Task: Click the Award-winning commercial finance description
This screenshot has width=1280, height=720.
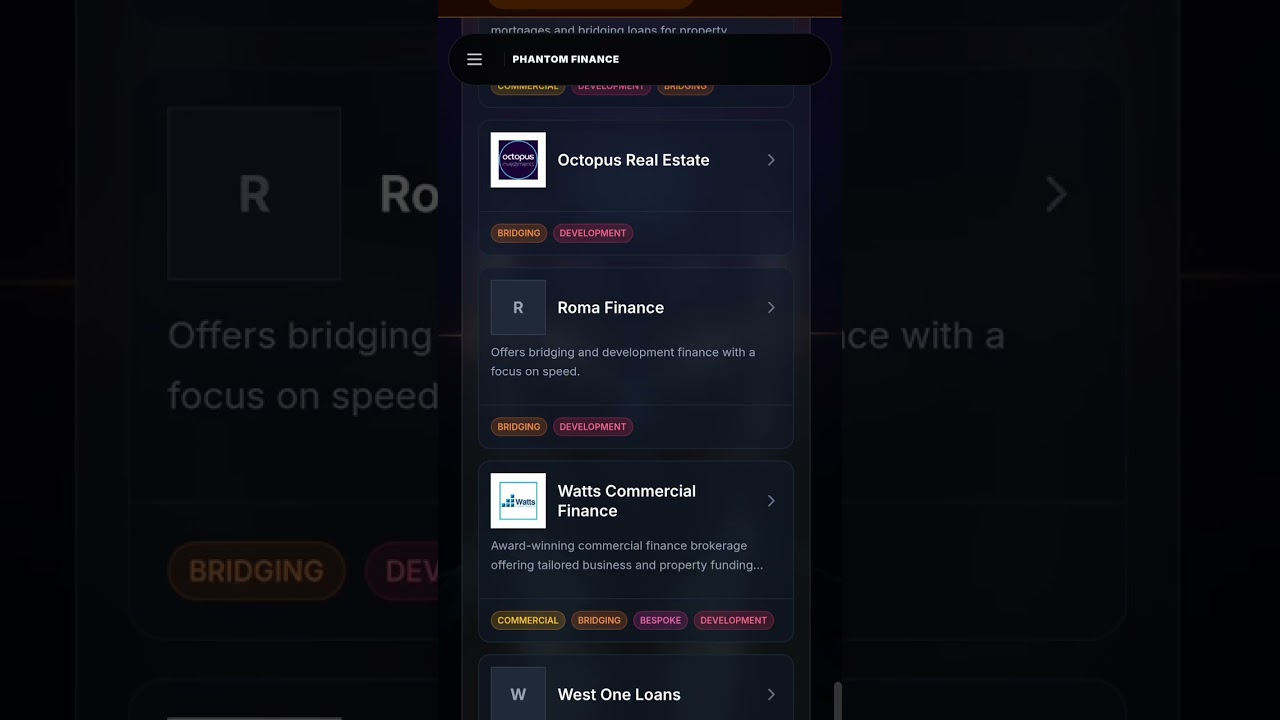Action: click(627, 555)
